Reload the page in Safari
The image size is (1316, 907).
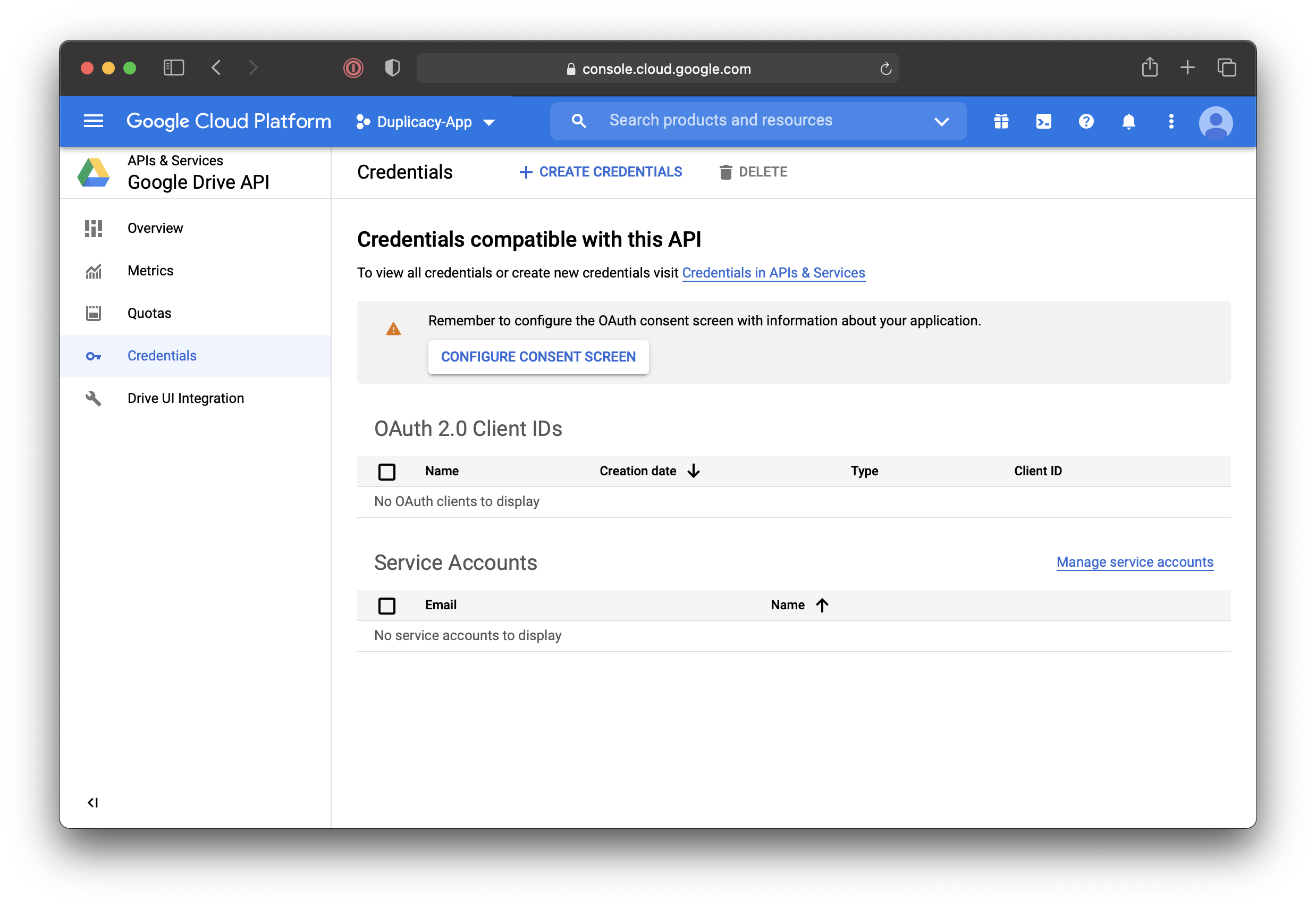(885, 69)
